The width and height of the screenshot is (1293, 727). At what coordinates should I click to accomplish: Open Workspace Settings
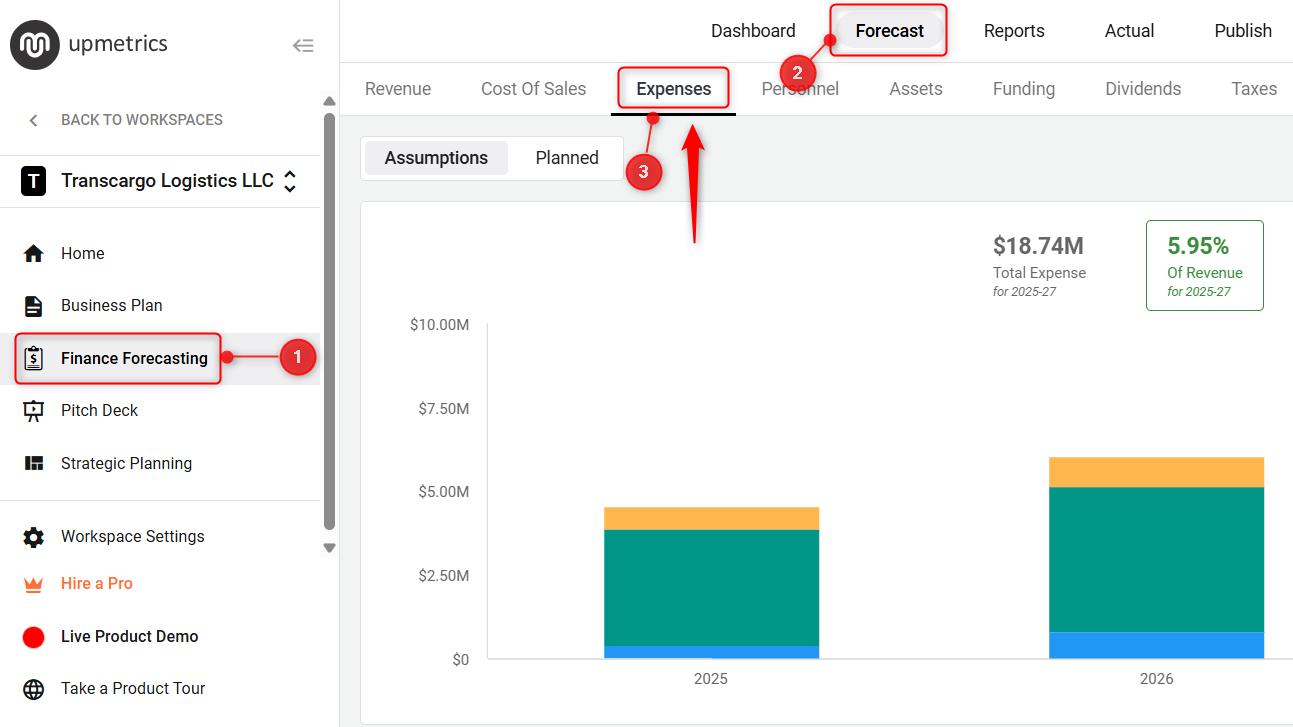pos(133,536)
